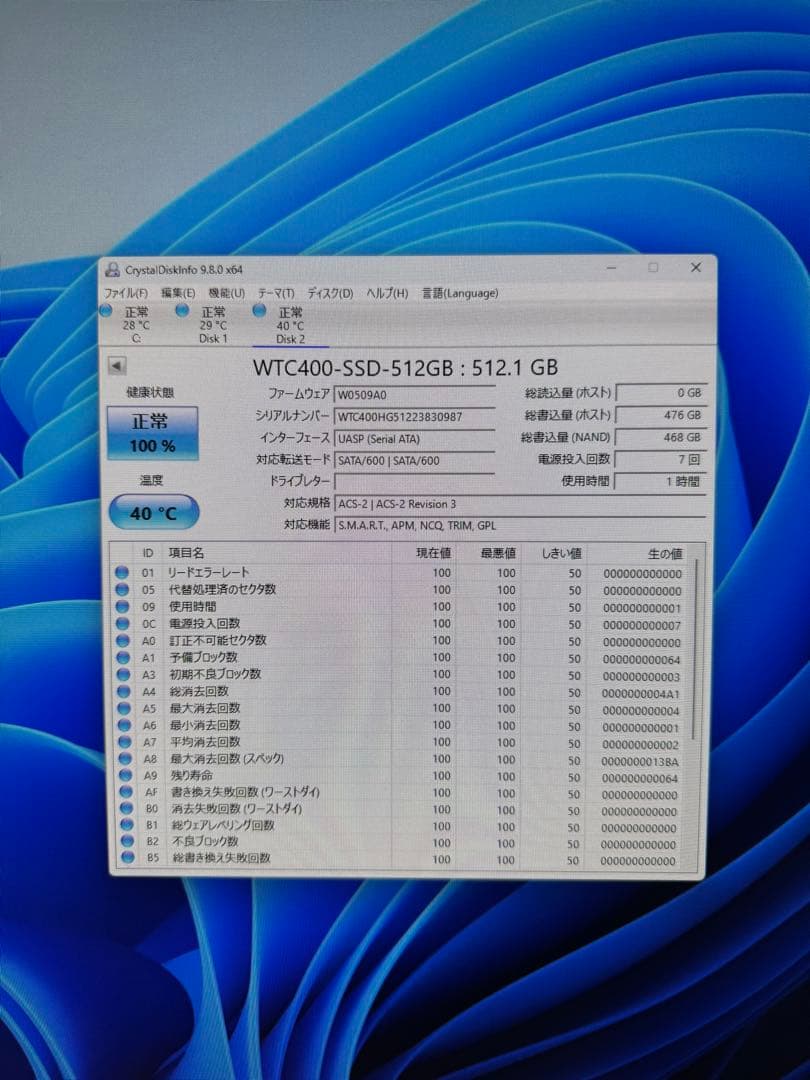Click the raw value 0000000004A1

tap(641, 694)
